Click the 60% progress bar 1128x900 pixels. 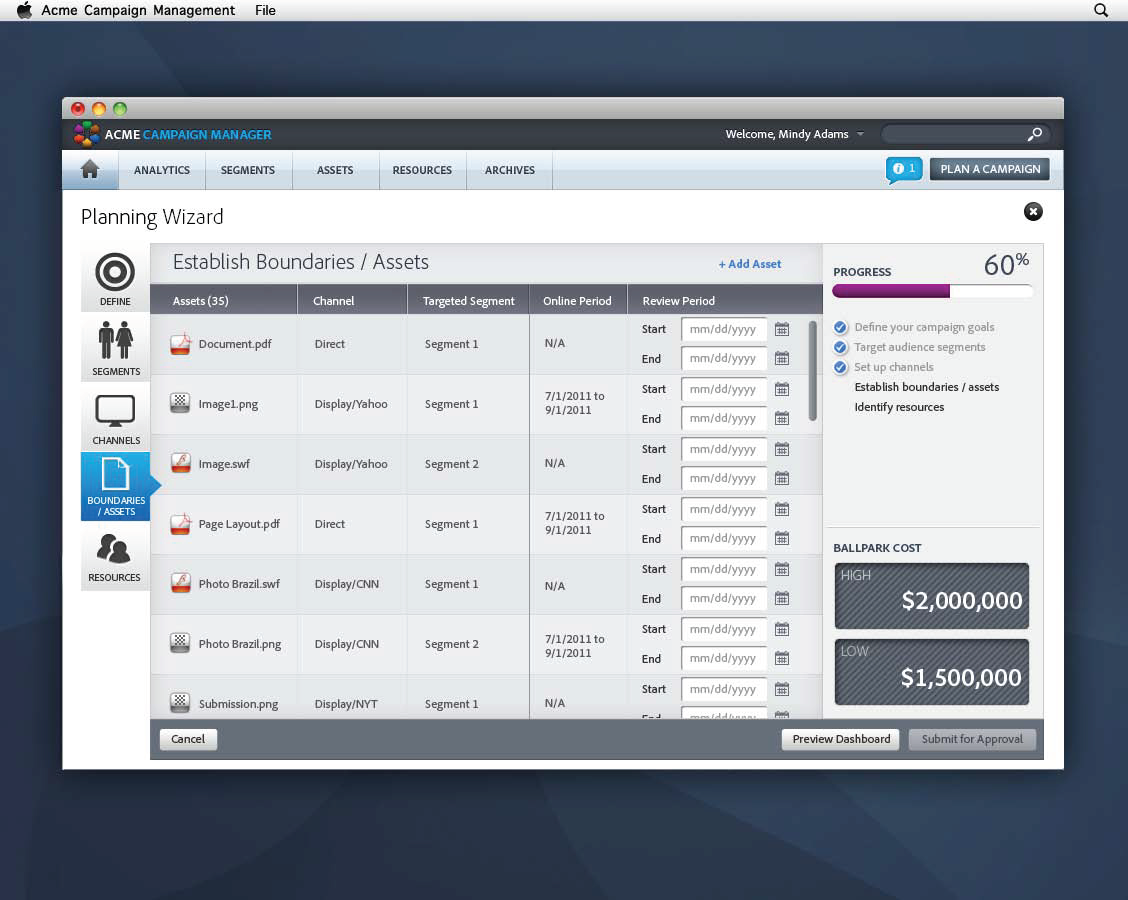click(x=932, y=291)
